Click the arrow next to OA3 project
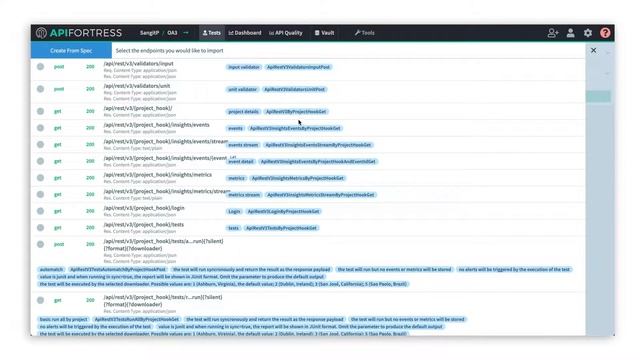Screen dimensions: 640x360 [186, 33]
